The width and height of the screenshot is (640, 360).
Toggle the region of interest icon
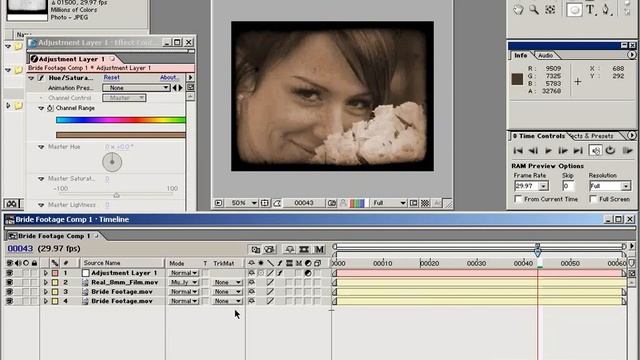click(x=413, y=203)
